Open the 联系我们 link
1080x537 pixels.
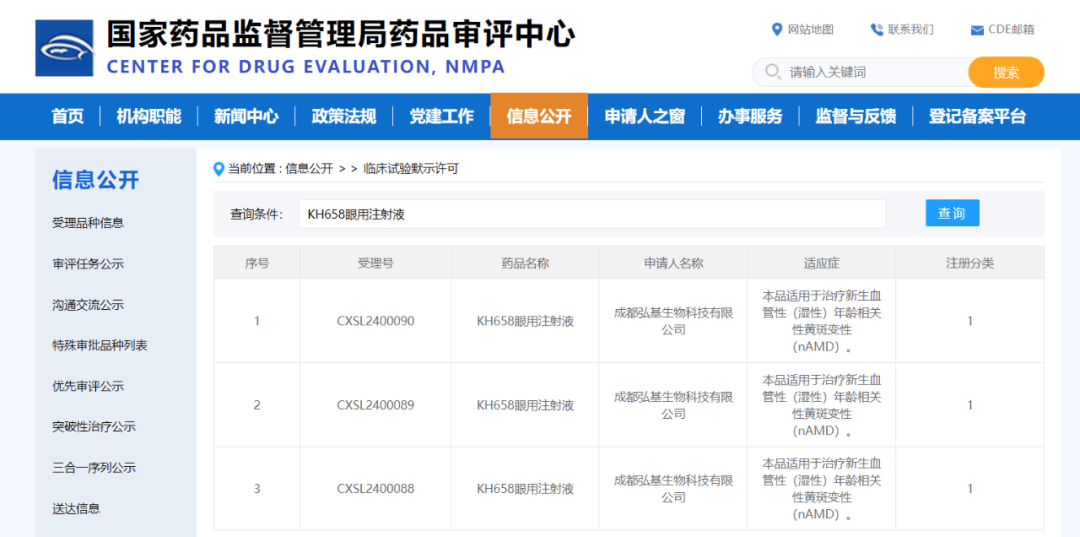tap(911, 30)
